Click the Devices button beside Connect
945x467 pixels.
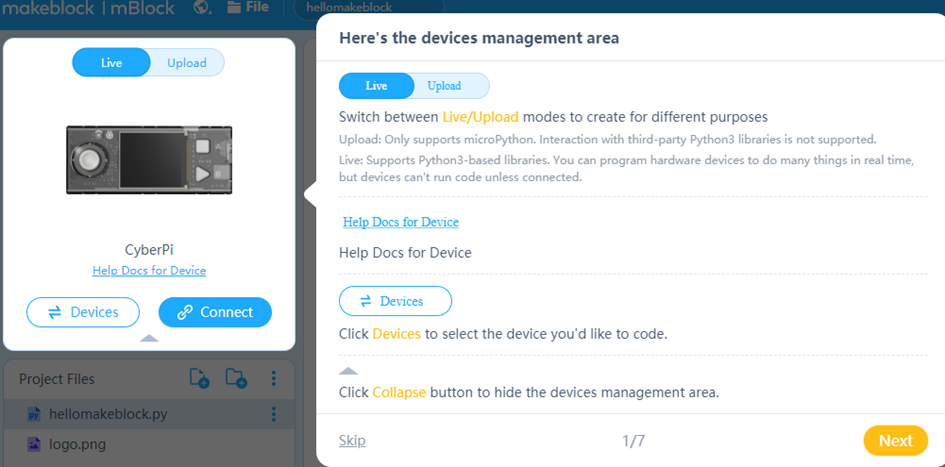[83, 312]
